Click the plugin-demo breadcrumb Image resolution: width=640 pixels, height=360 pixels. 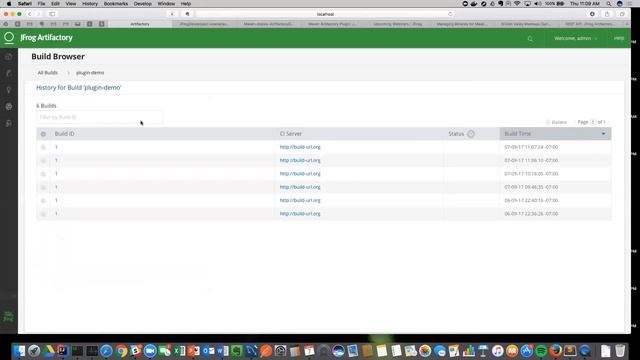90,73
